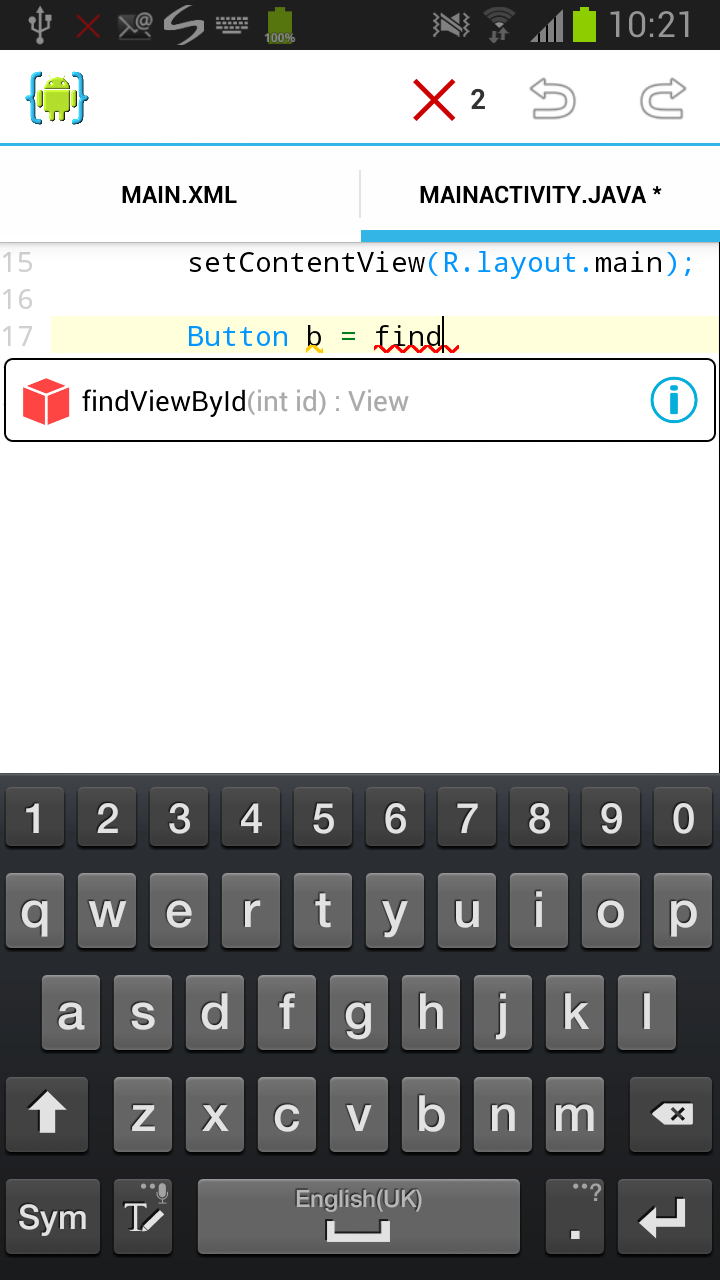This screenshot has height=1280, width=720.
Task: Tap the AIDE Android logo icon
Action: pyautogui.click(x=57, y=98)
